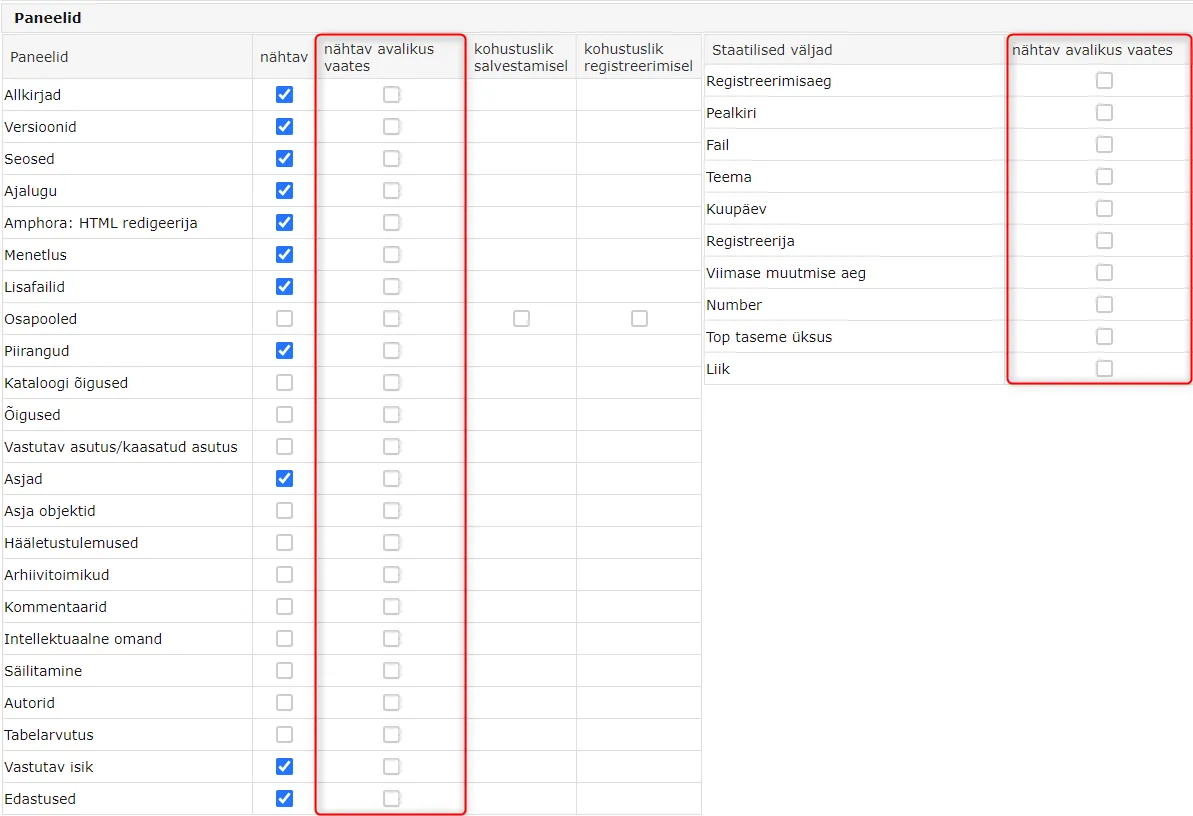Uncheck nähtav for Amphora: HTML redigeerija
The image size is (1193, 816).
tap(285, 222)
